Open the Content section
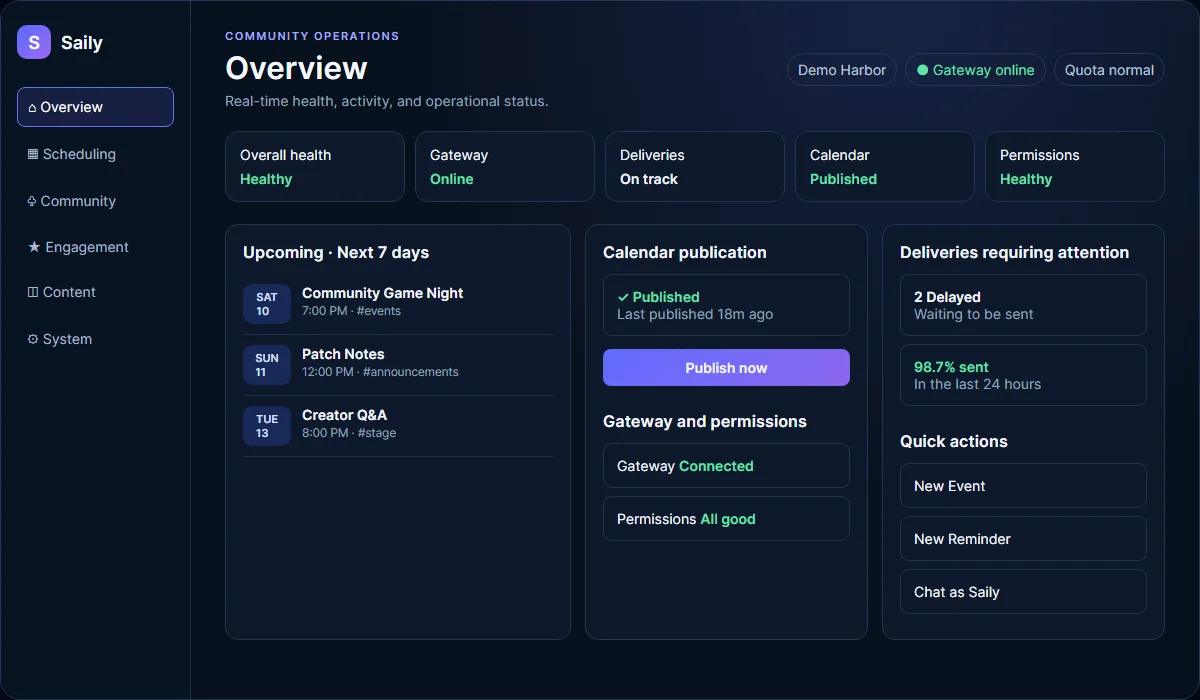The width and height of the screenshot is (1200, 700). 95,292
